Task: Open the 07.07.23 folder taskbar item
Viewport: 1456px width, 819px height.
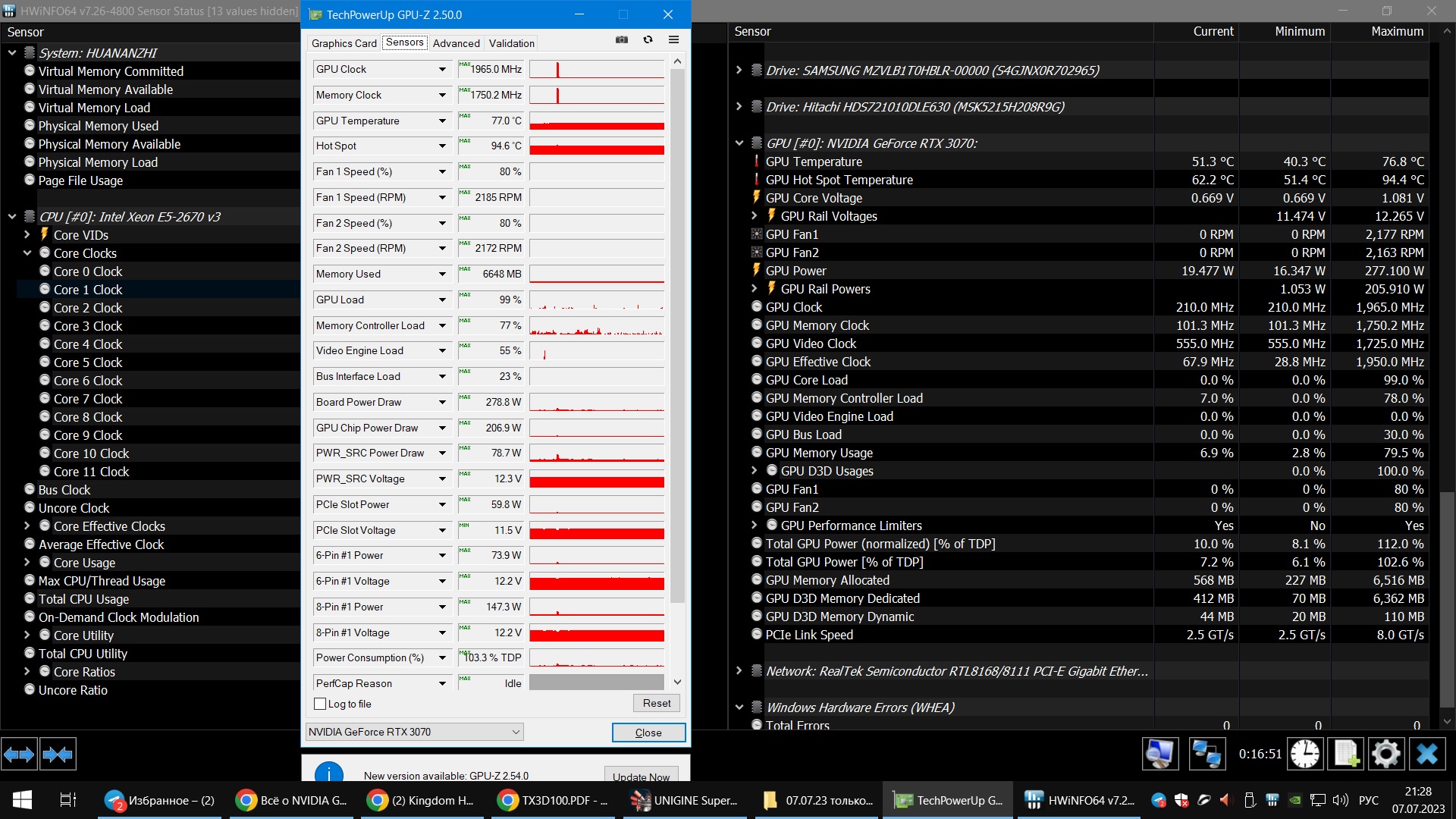Action: click(816, 800)
